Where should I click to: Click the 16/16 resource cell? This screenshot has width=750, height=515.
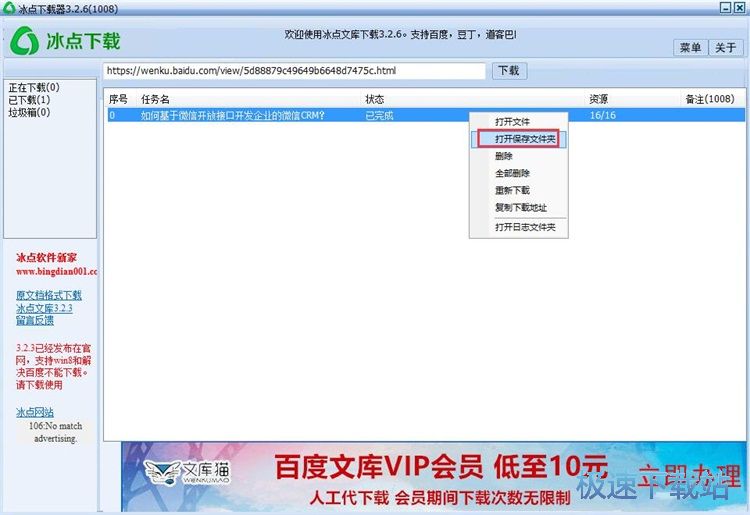point(603,115)
